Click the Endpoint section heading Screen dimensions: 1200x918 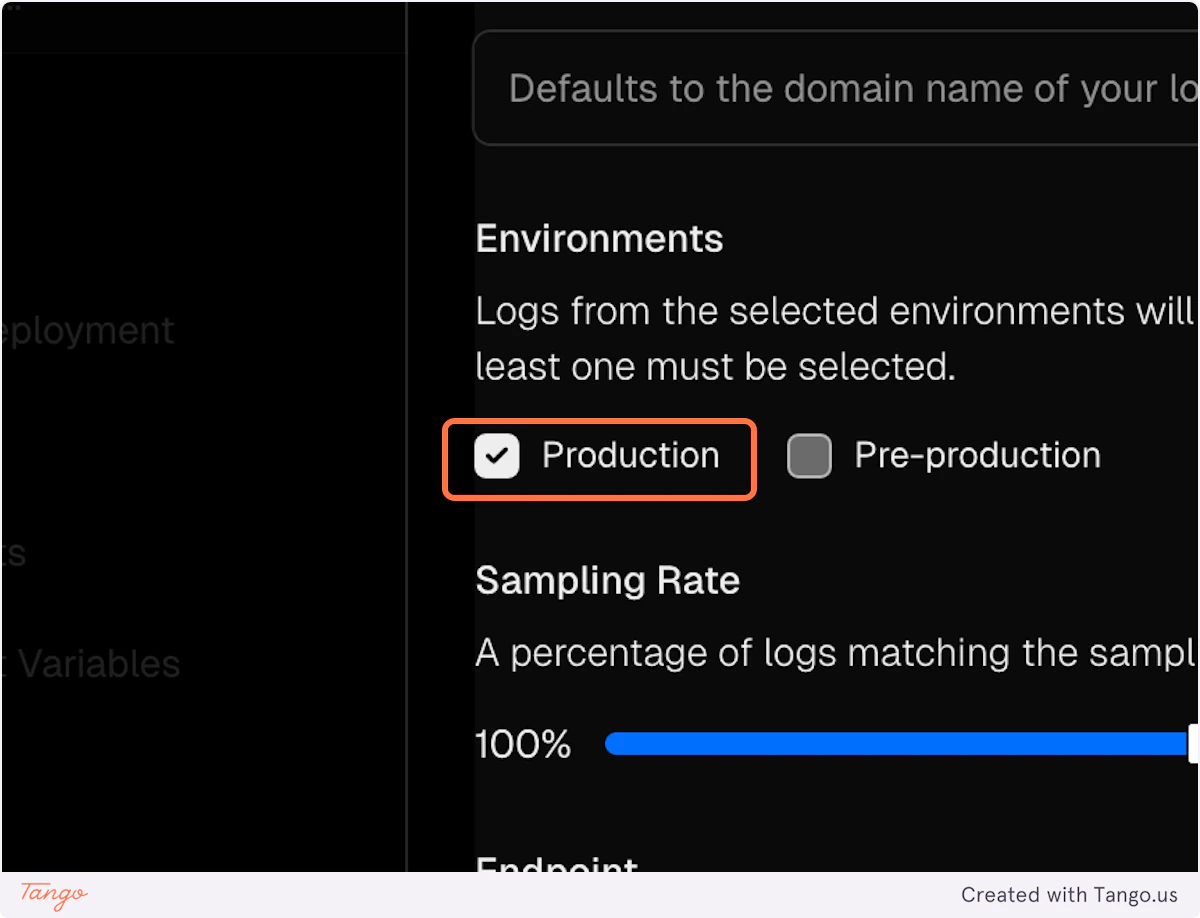click(x=556, y=868)
